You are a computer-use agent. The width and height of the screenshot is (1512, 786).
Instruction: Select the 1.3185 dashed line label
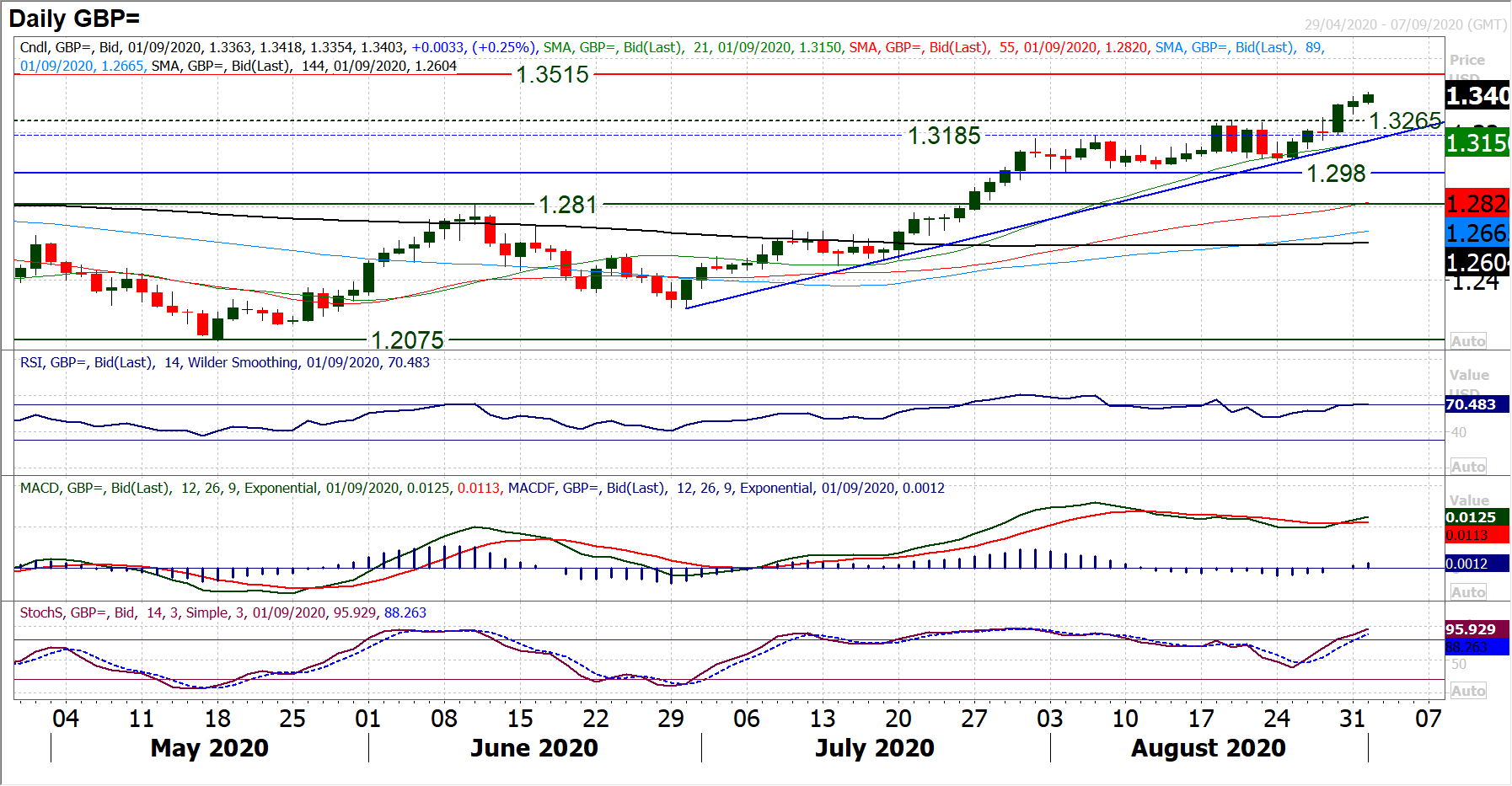[x=944, y=136]
